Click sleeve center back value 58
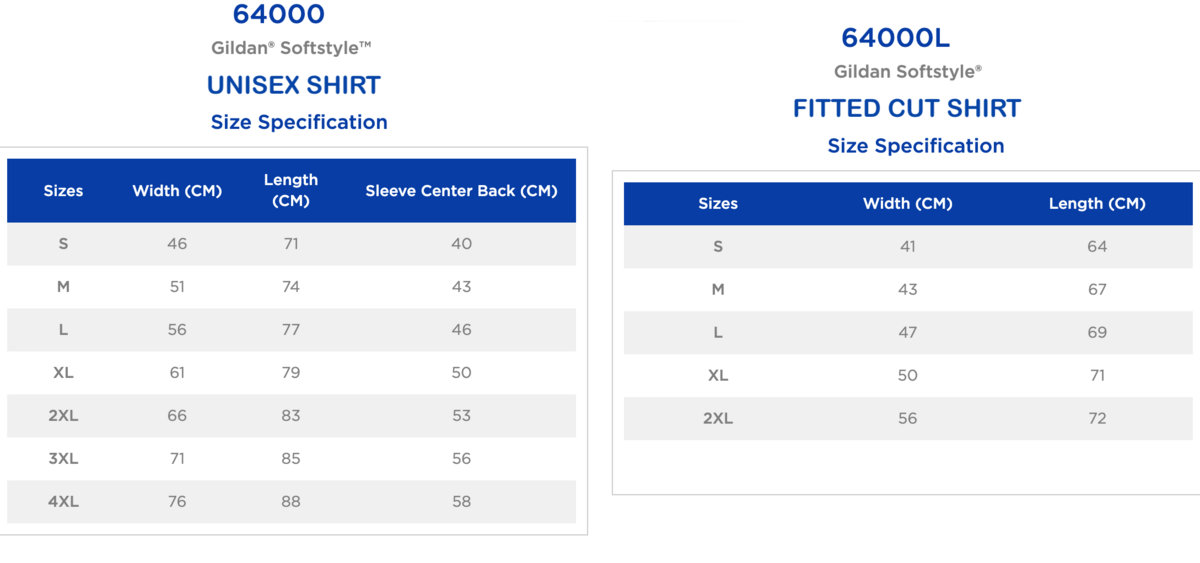 coord(461,501)
